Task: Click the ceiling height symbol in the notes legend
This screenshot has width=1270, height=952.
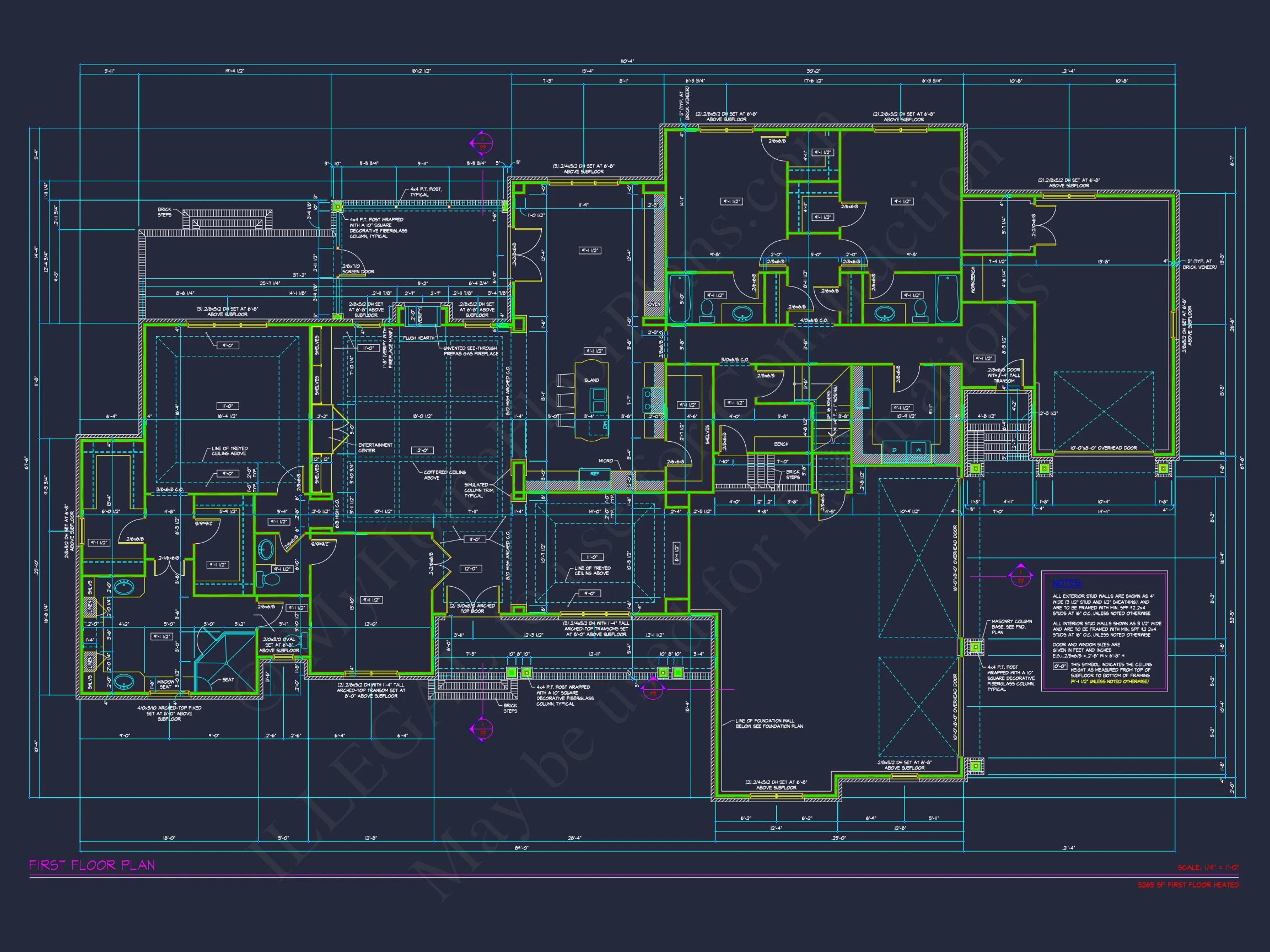Action: (x=1060, y=666)
